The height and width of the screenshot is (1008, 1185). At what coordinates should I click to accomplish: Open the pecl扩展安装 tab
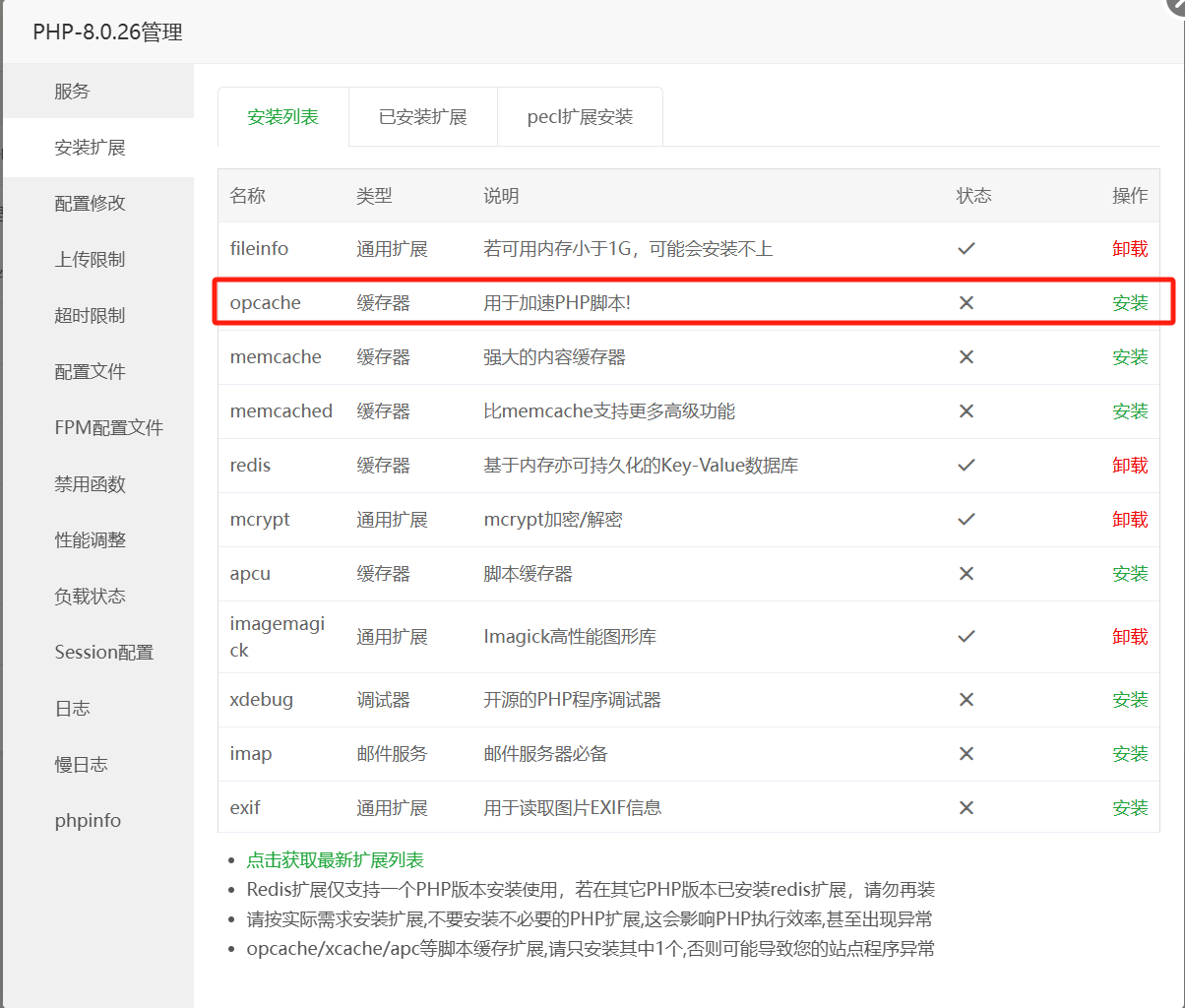tap(580, 117)
